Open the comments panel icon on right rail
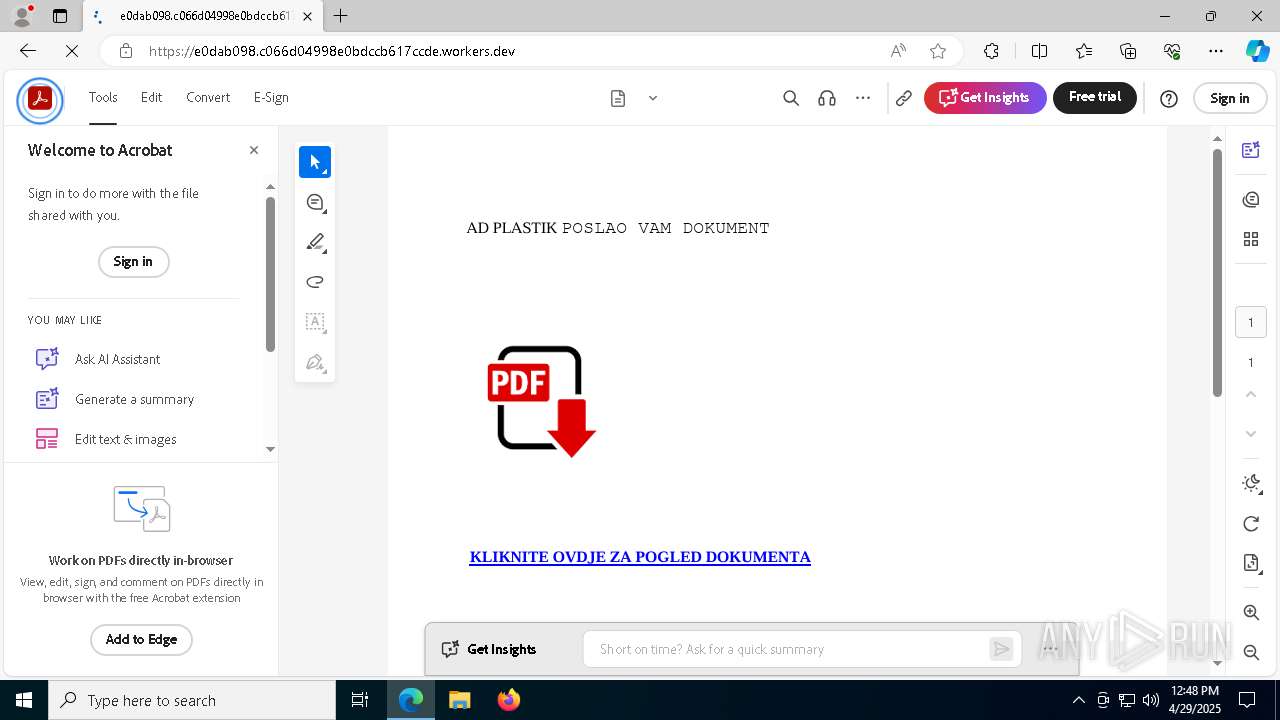The width and height of the screenshot is (1280, 720). pos(1251,199)
